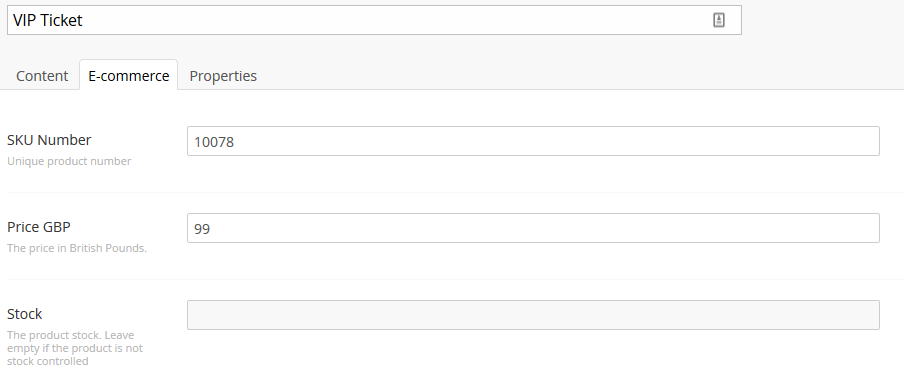This screenshot has height=371, width=904.
Task: Open the Properties tab
Action: pos(223,75)
